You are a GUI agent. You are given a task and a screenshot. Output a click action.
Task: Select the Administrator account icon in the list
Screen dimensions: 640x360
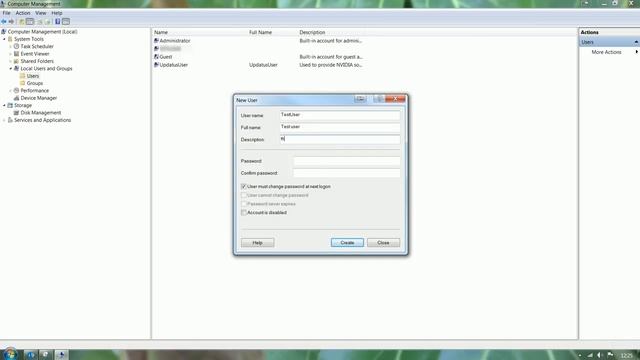pyautogui.click(x=156, y=40)
